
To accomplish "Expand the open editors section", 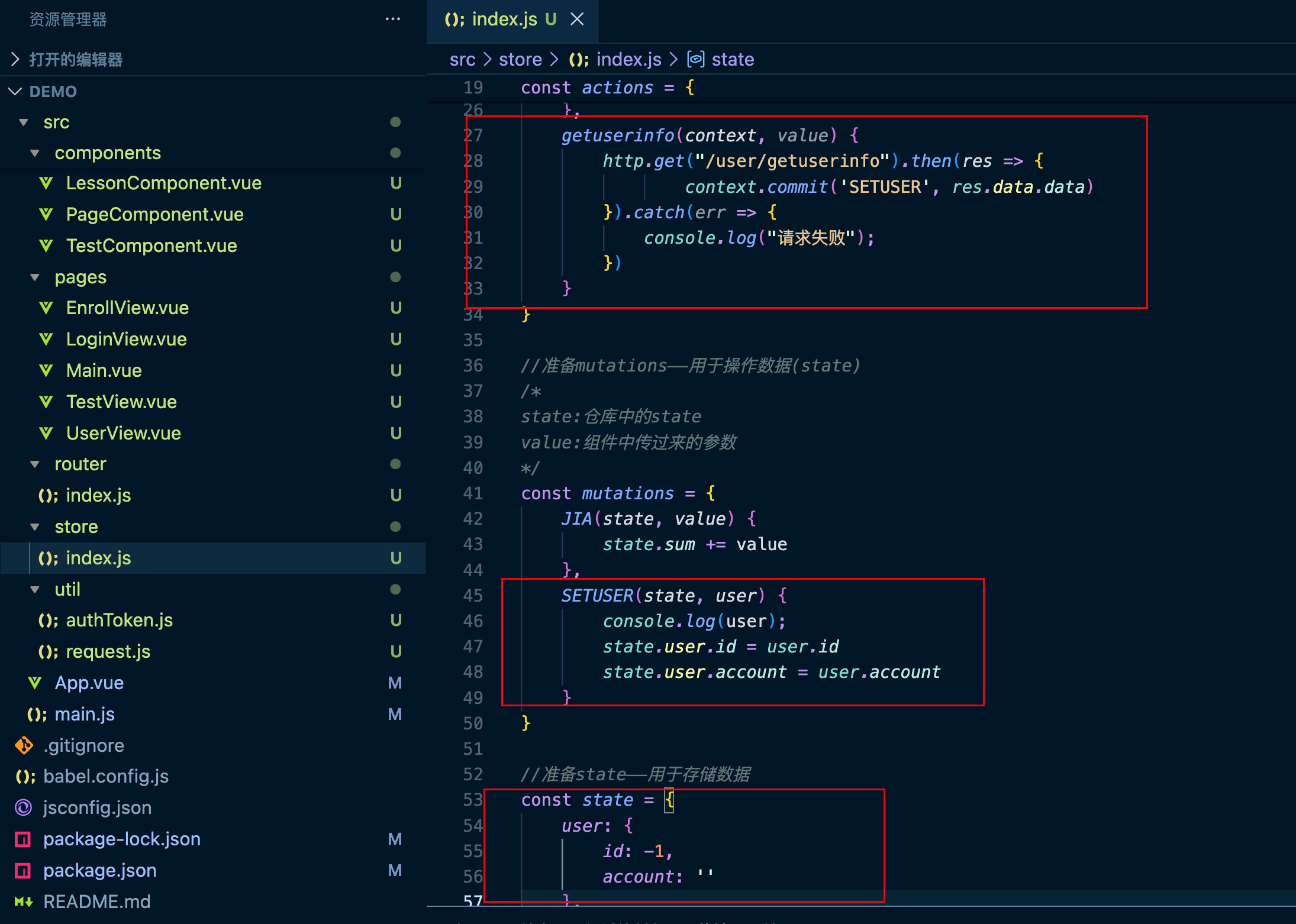I will pyautogui.click(x=15, y=59).
